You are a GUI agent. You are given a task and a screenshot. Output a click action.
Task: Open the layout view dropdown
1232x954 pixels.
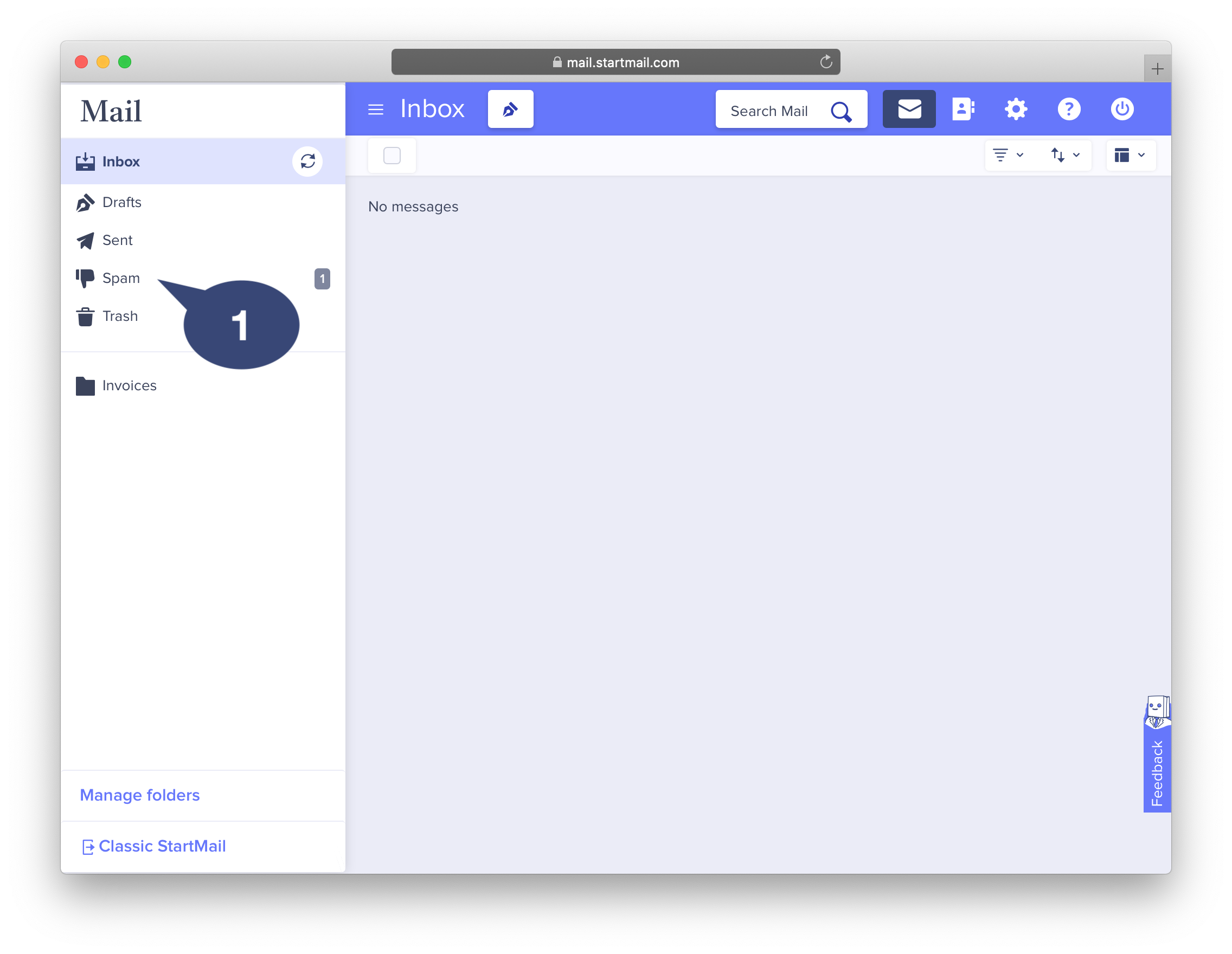click(1130, 155)
